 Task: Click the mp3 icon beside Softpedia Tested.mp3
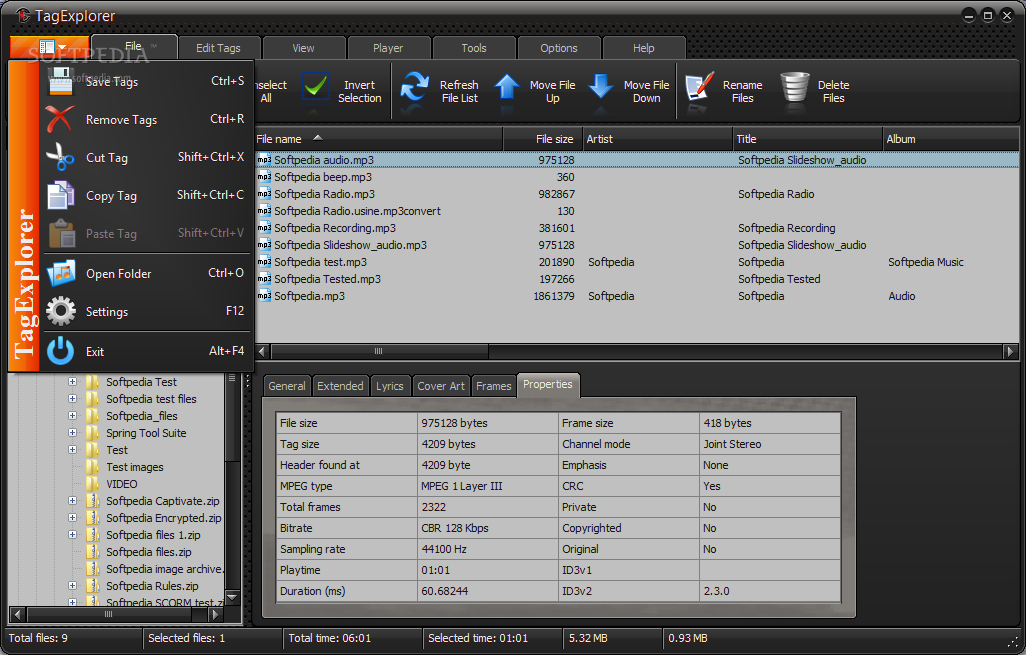coord(264,279)
